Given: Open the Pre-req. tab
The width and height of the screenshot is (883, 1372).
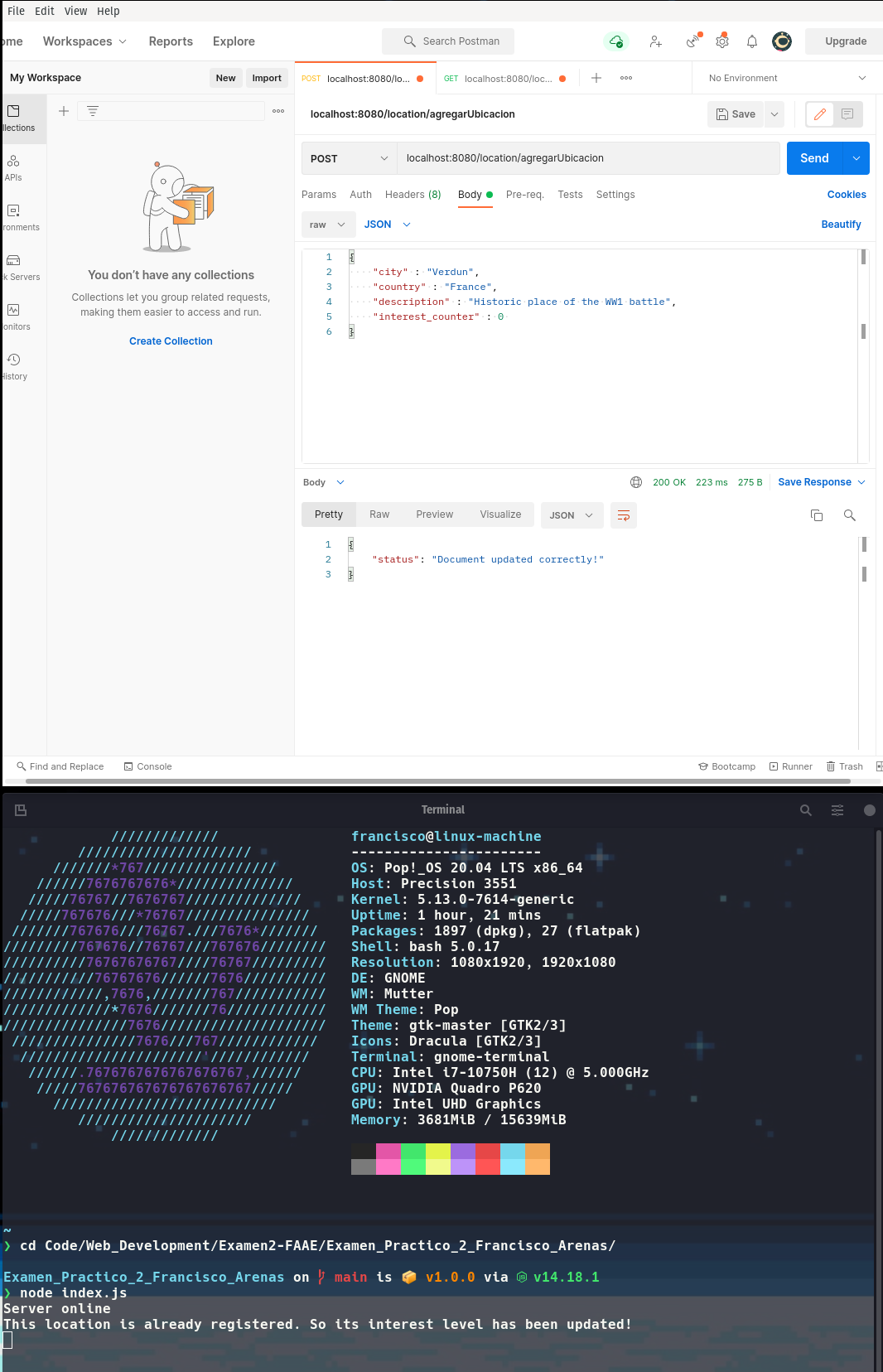Looking at the screenshot, I should pyautogui.click(x=524, y=195).
